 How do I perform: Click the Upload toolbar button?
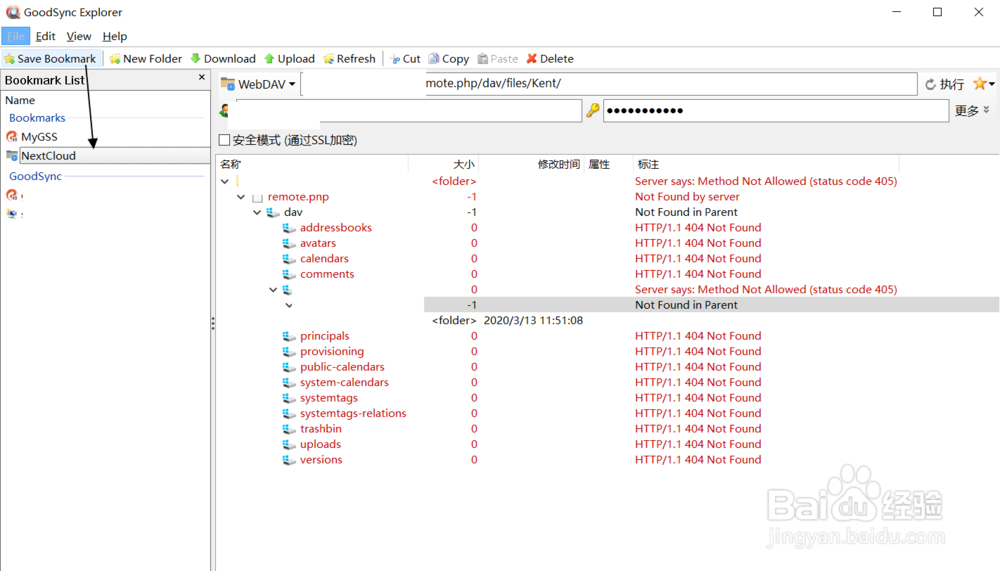click(x=290, y=59)
